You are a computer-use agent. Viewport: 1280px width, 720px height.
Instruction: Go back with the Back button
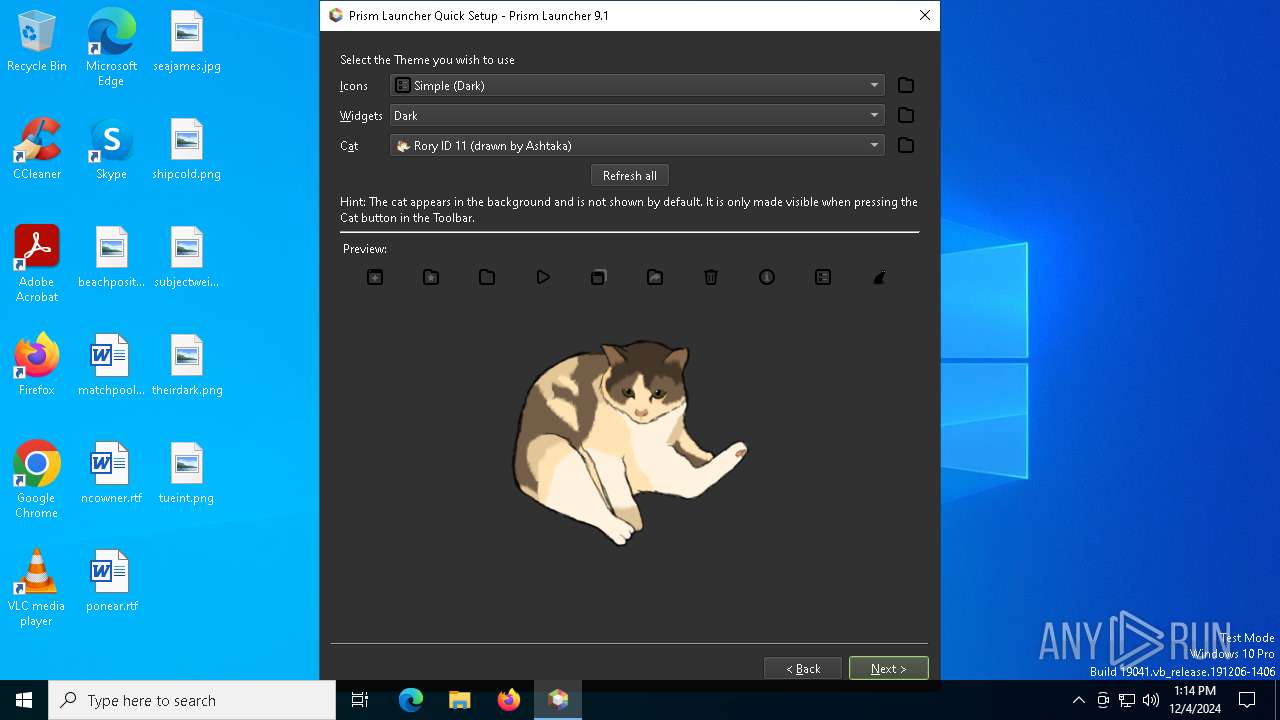[x=803, y=668]
